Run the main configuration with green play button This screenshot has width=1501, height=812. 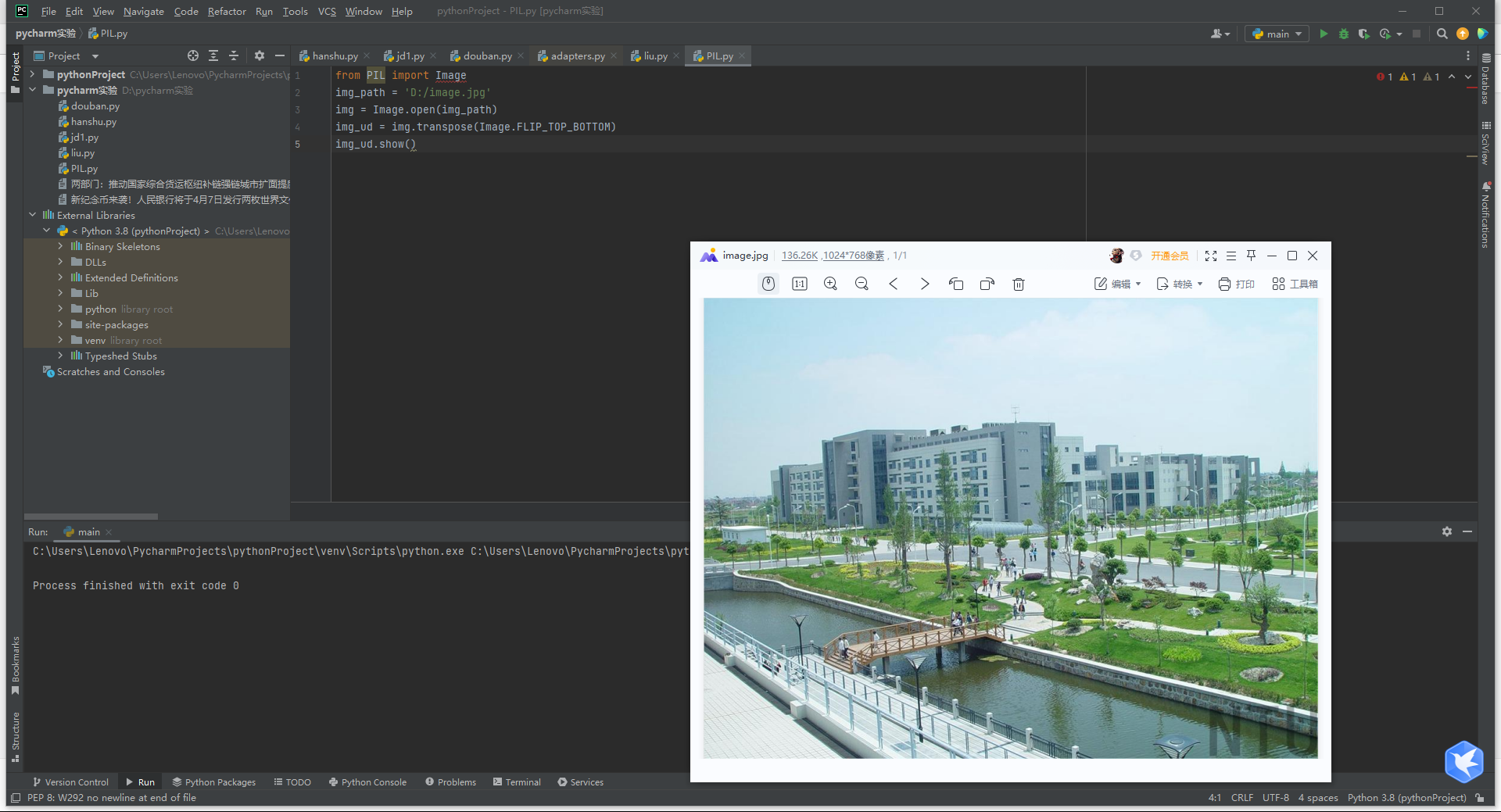coord(1324,34)
